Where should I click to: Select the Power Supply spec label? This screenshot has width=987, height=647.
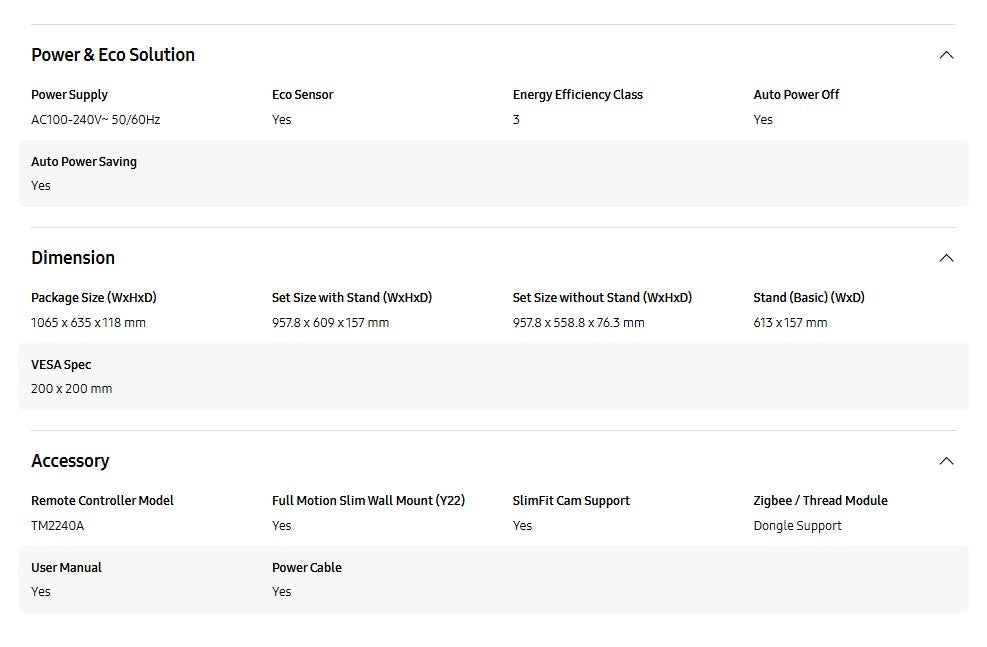click(x=69, y=95)
